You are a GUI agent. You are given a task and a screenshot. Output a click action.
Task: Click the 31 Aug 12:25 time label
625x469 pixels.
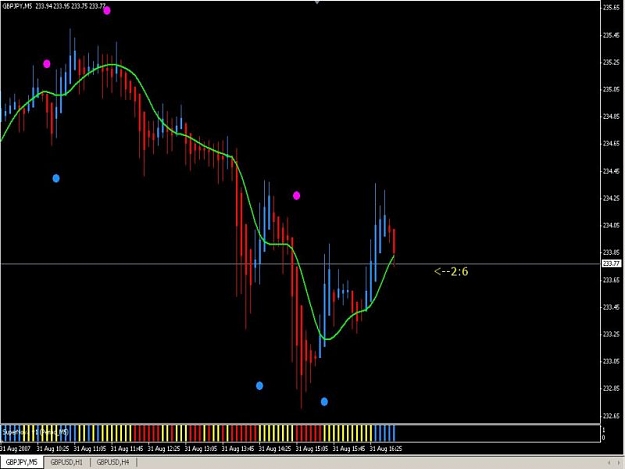coord(164,449)
